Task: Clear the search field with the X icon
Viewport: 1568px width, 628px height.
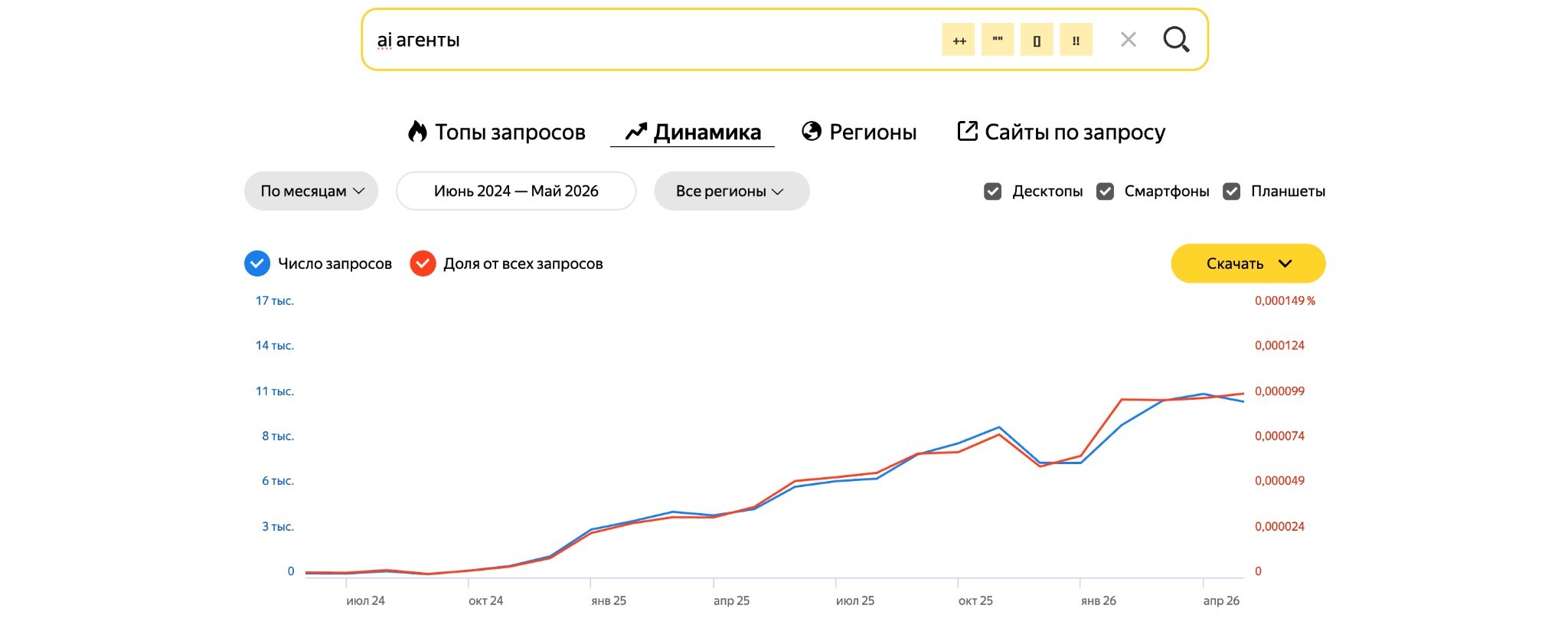Action: tap(1128, 39)
